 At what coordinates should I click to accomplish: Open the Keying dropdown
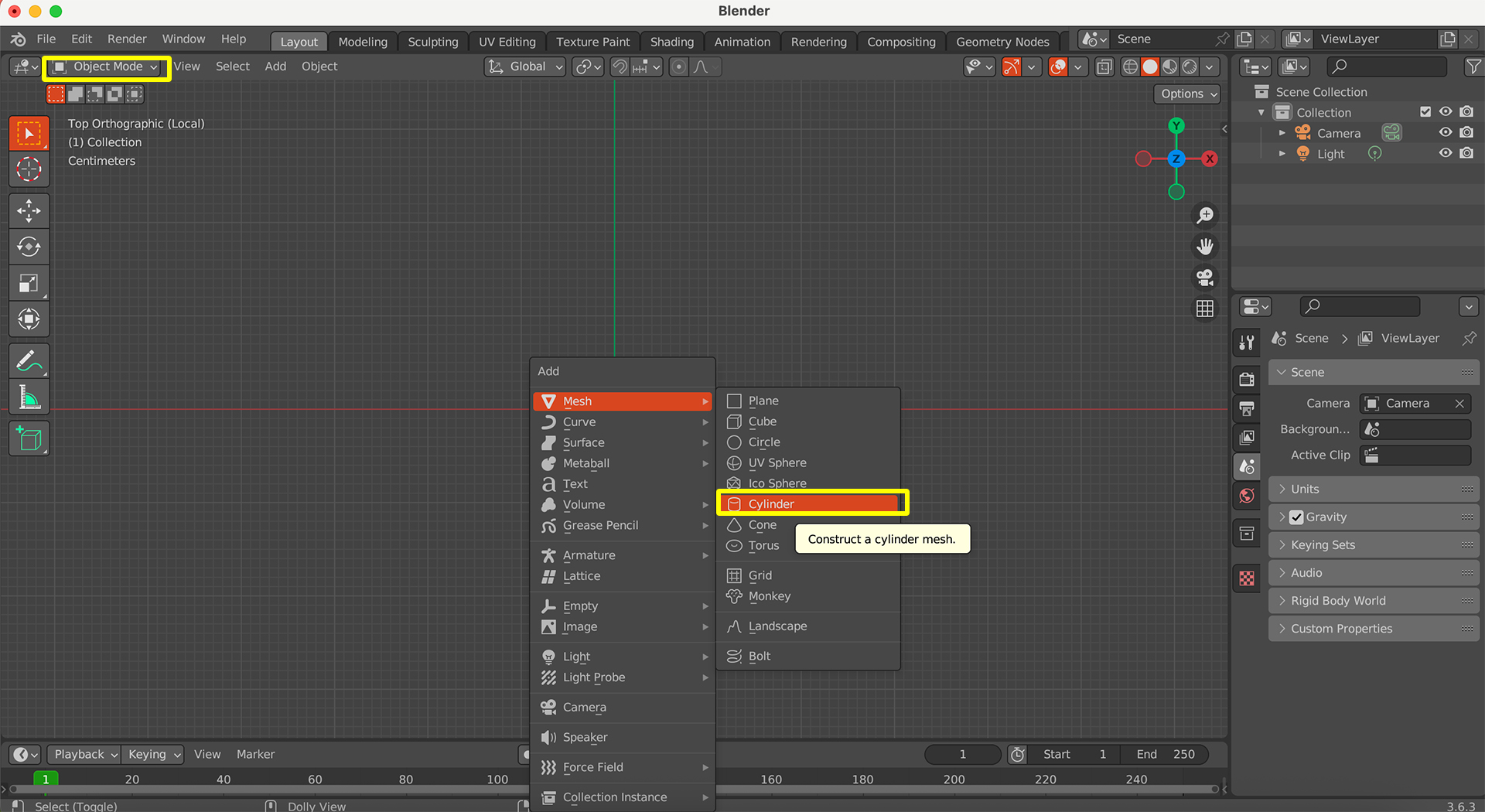[153, 754]
